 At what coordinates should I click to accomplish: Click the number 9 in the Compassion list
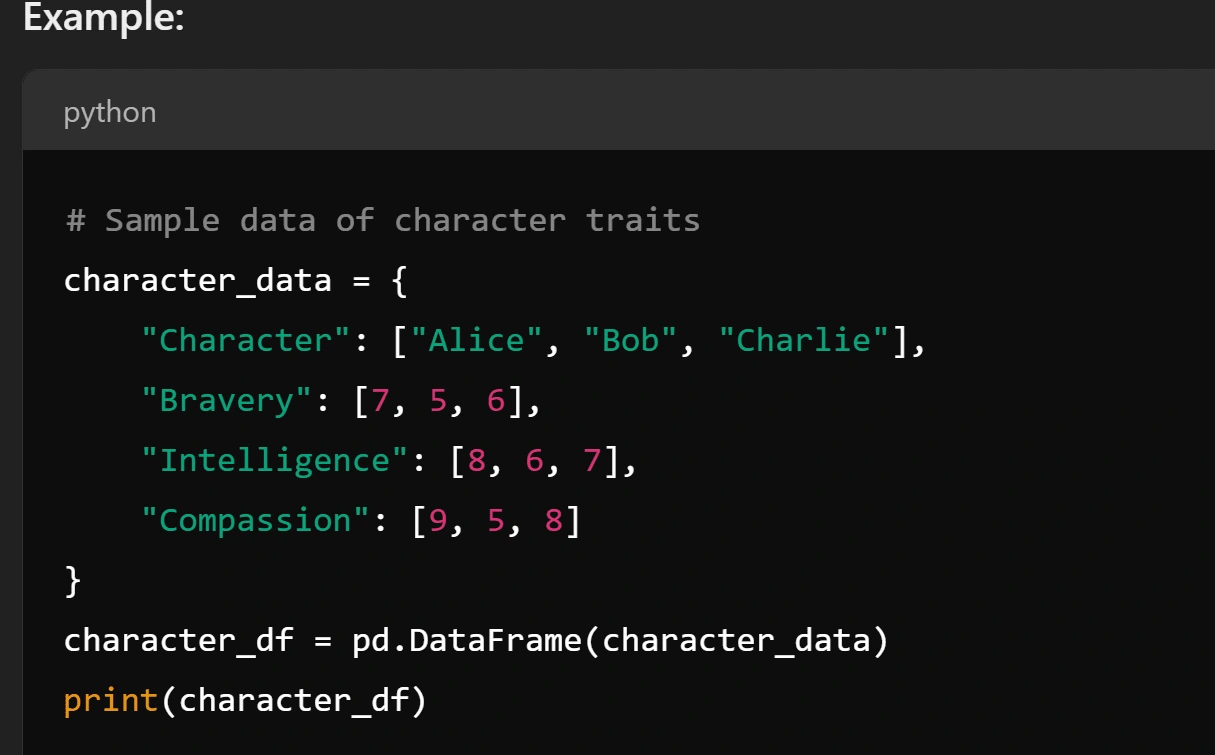pyautogui.click(x=437, y=520)
